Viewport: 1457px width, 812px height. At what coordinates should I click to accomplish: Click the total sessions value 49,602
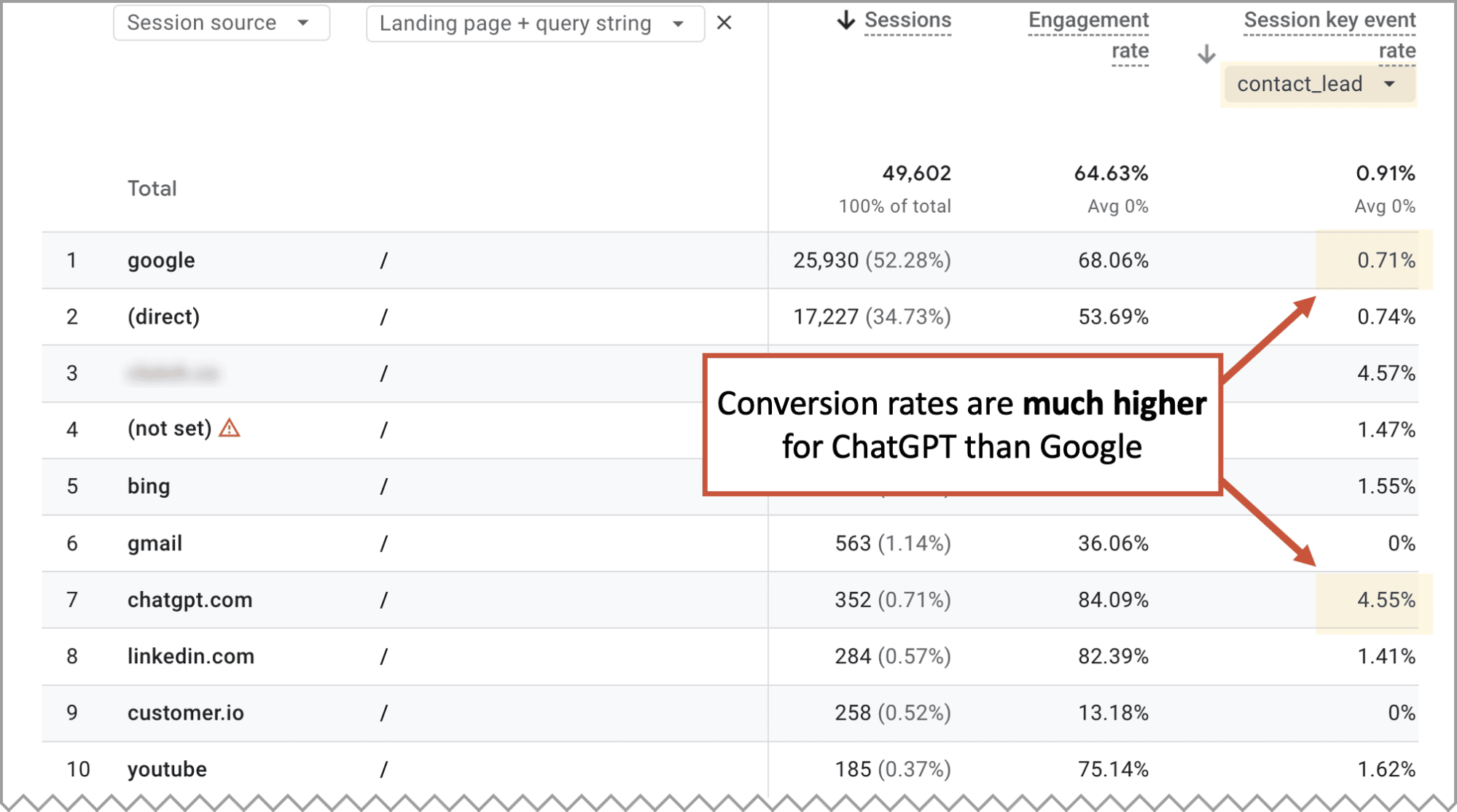[x=916, y=173]
